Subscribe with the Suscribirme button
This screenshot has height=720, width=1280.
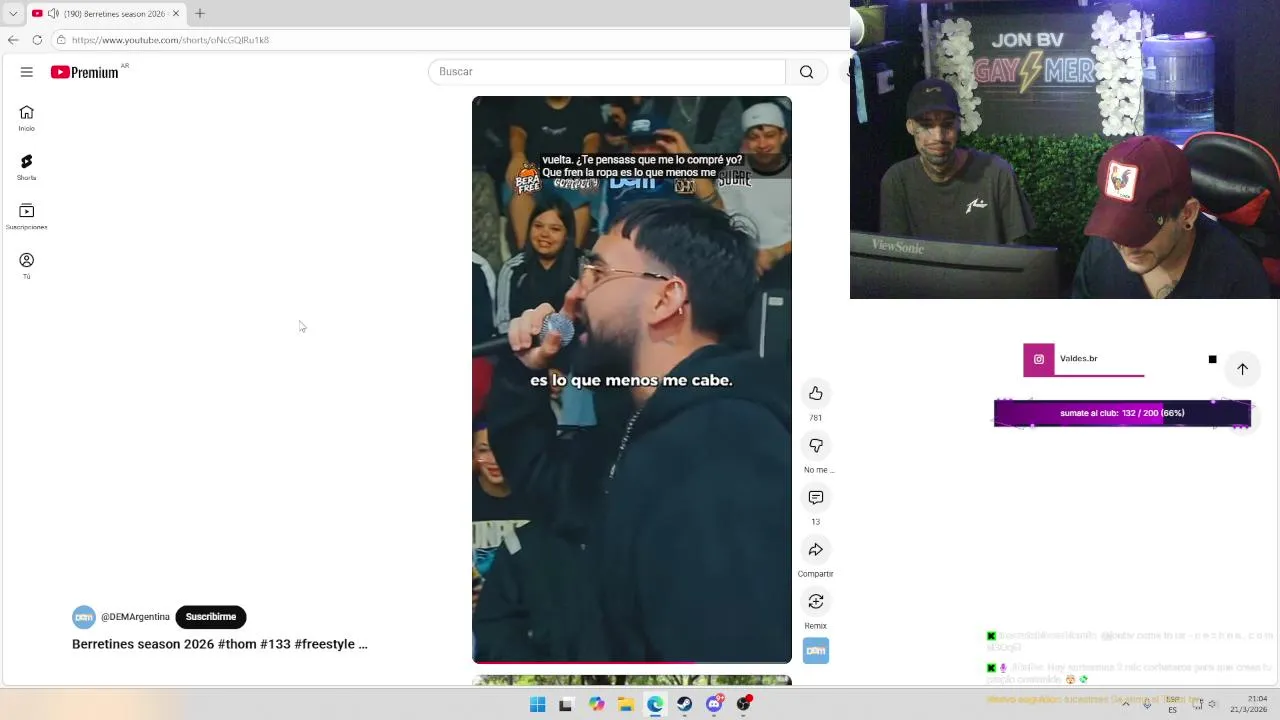[x=211, y=617]
